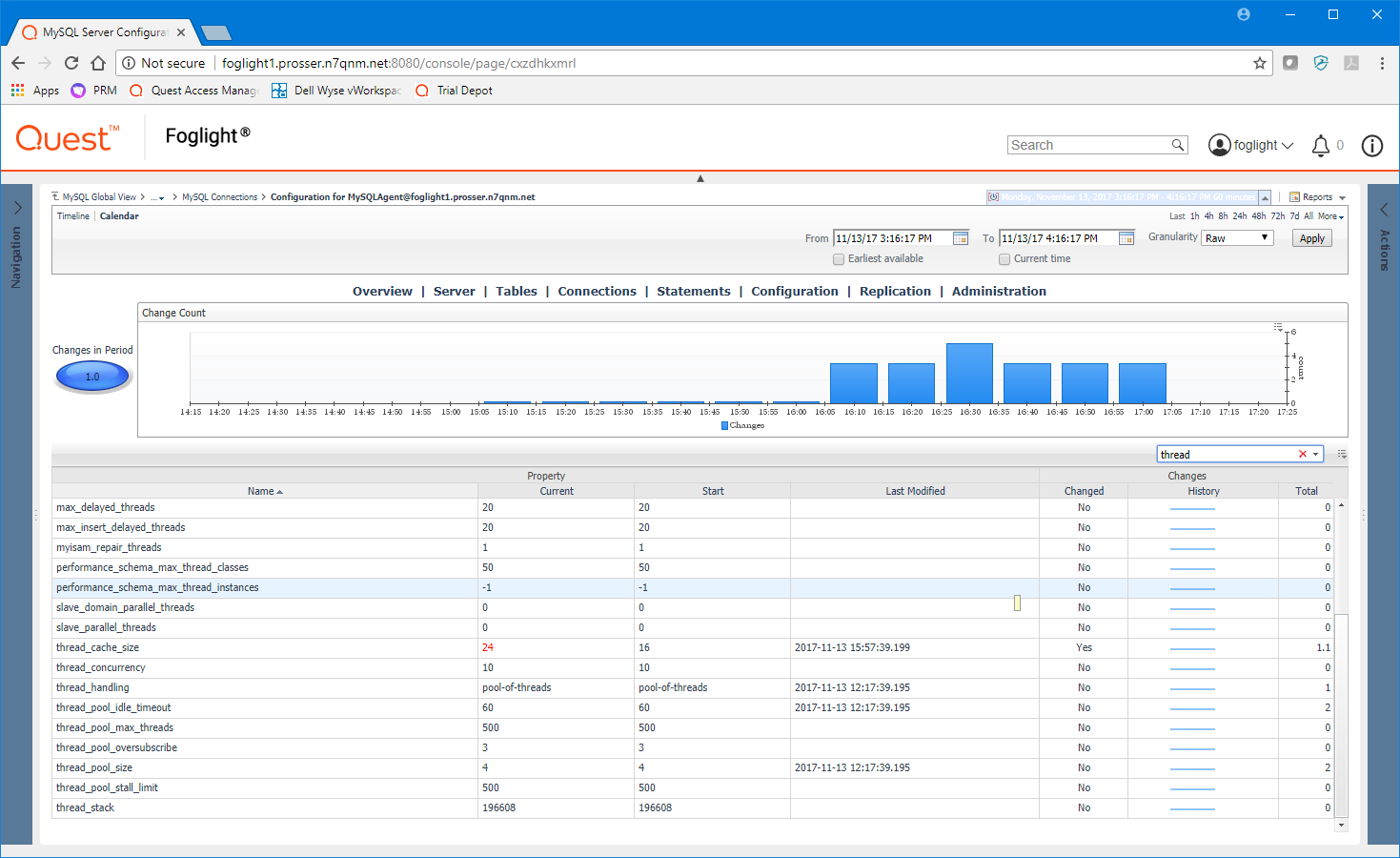Reload the browser page
This screenshot has width=1400, height=858.
coord(71,63)
